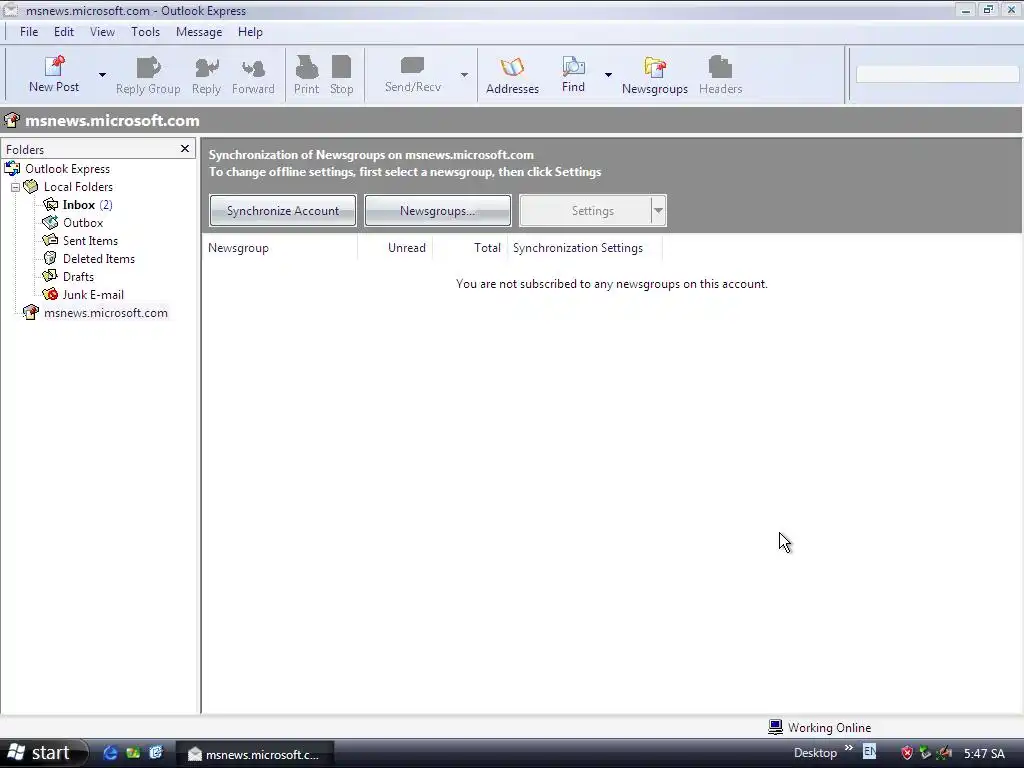1024x768 pixels.
Task: Select Local Folders in tree
Action: pyautogui.click(x=78, y=187)
